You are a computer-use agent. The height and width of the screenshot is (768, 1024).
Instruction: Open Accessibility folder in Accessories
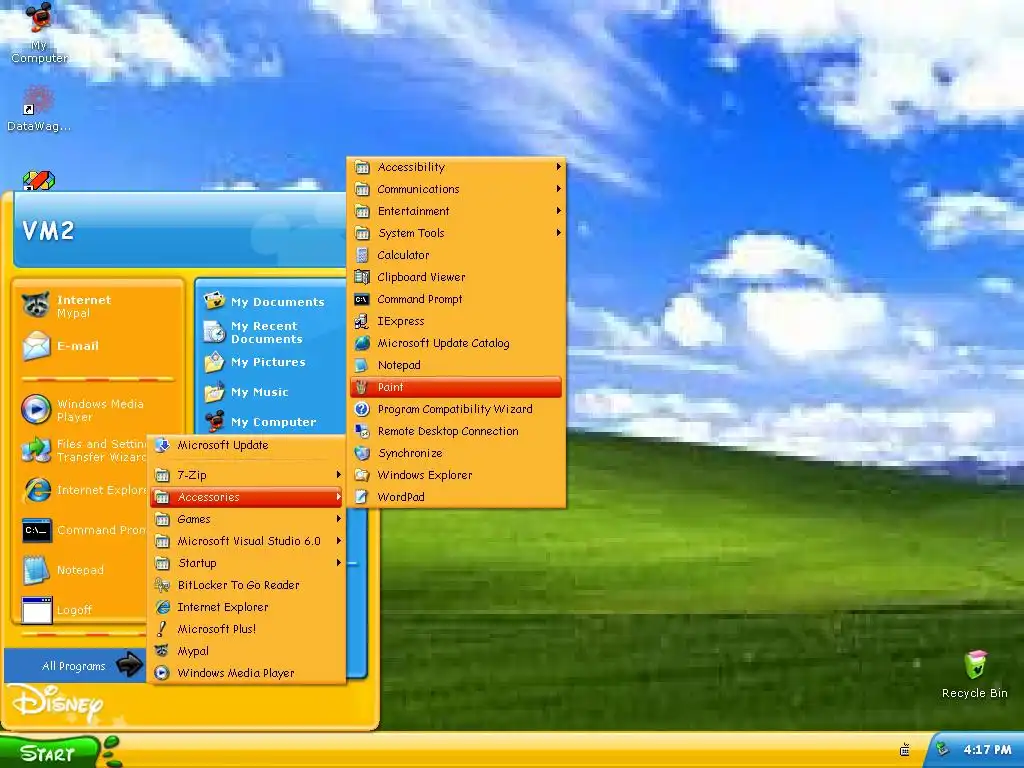click(x=456, y=167)
